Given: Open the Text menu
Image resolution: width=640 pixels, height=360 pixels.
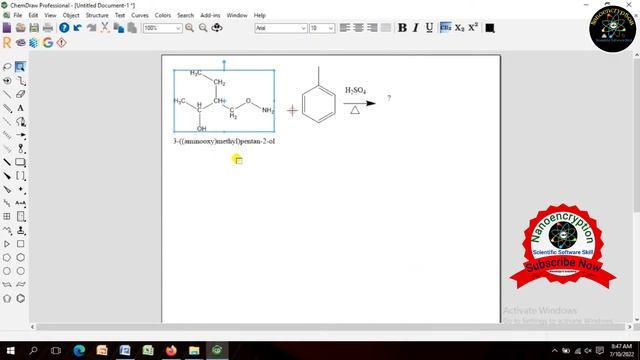Looking at the screenshot, I should coord(120,15).
